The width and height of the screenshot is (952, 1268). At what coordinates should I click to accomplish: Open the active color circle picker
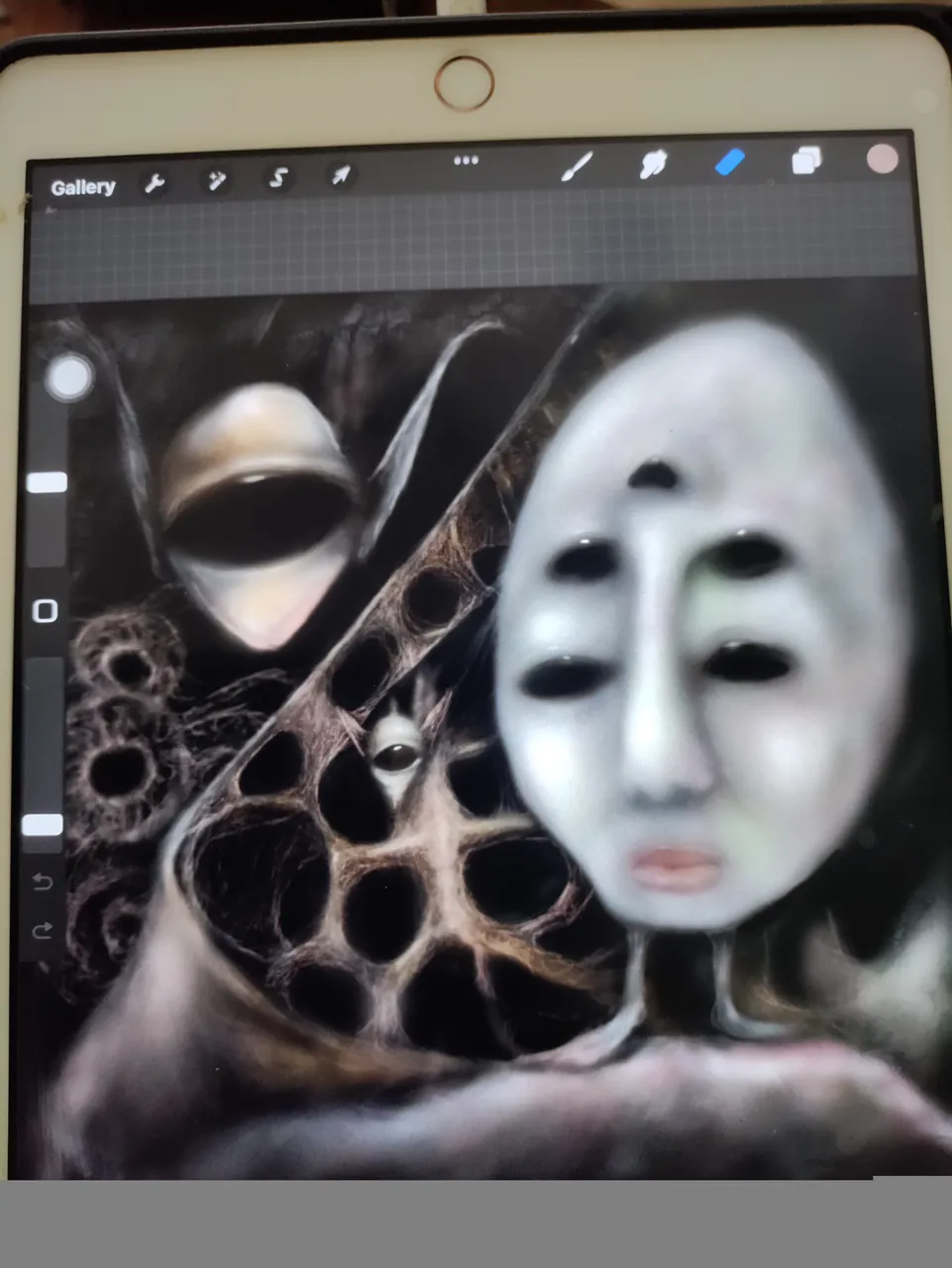882,158
